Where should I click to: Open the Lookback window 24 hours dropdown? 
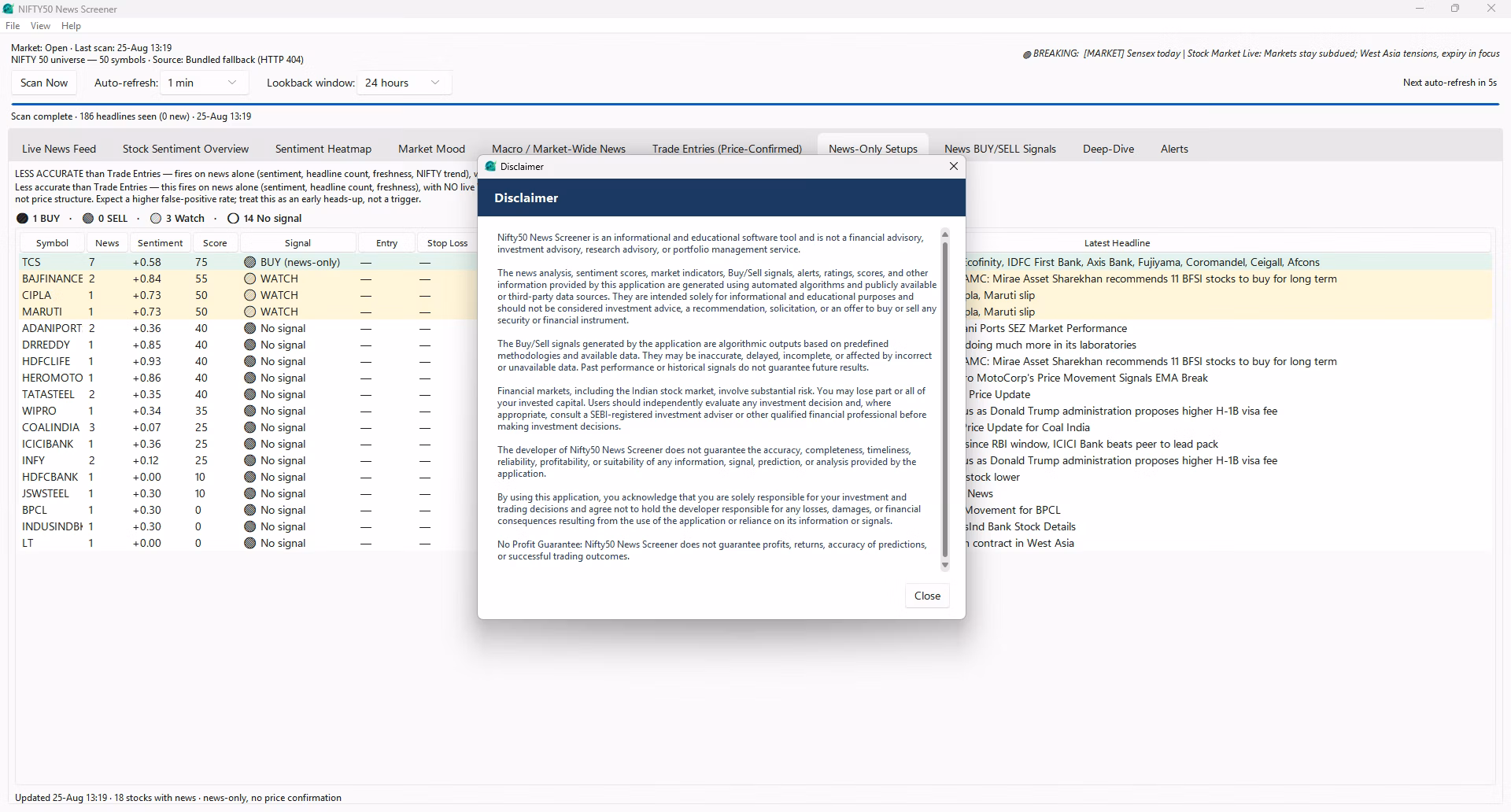404,83
